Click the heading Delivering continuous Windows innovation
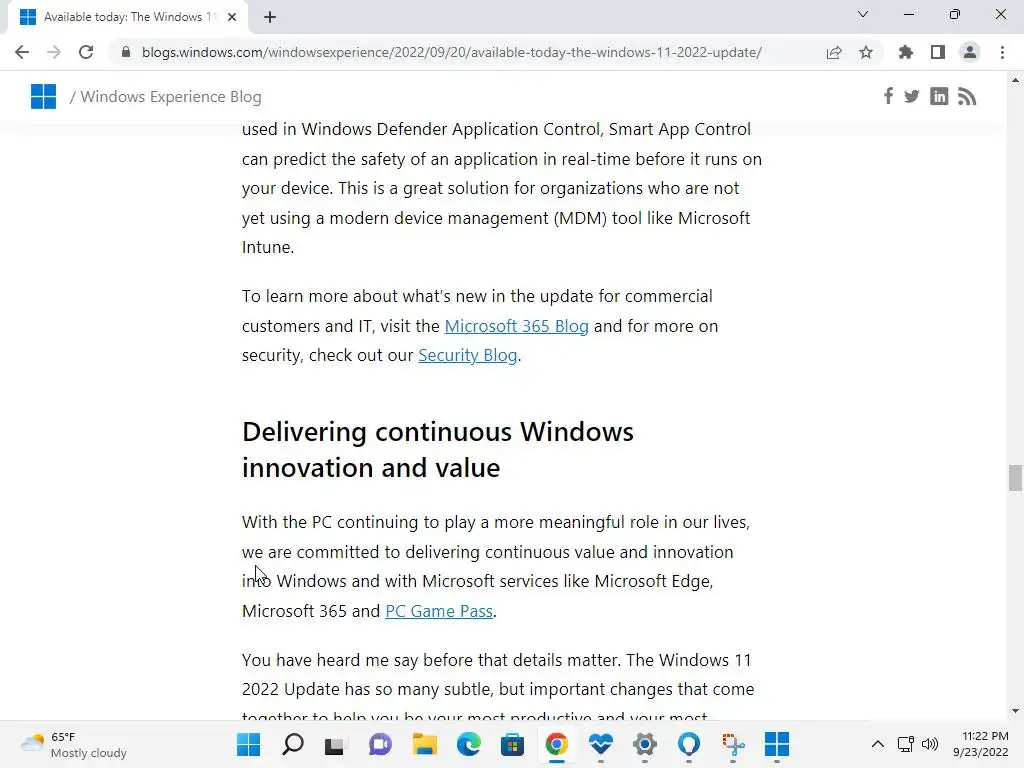 pyautogui.click(x=438, y=449)
